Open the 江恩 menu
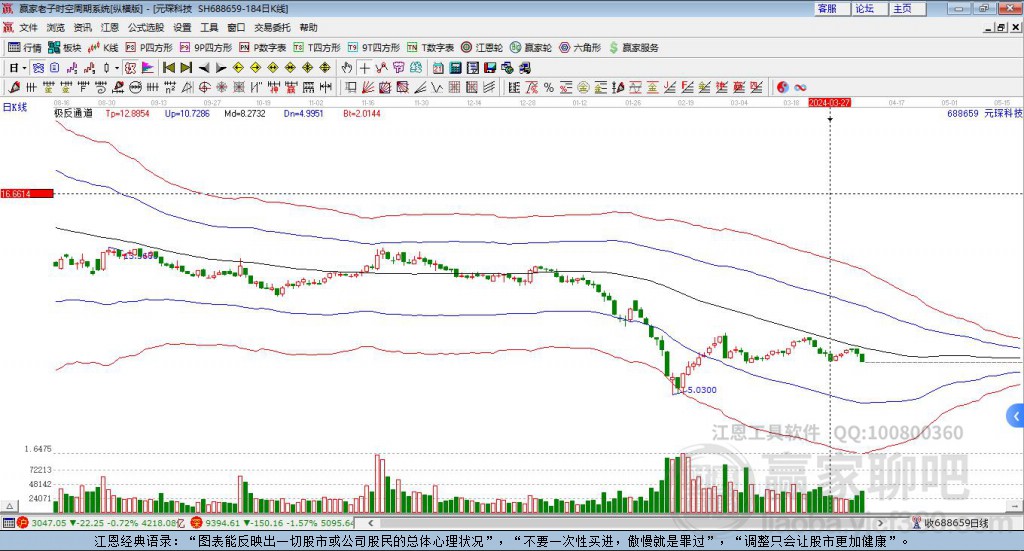Screen dimensions: 1024x551 coord(110,27)
